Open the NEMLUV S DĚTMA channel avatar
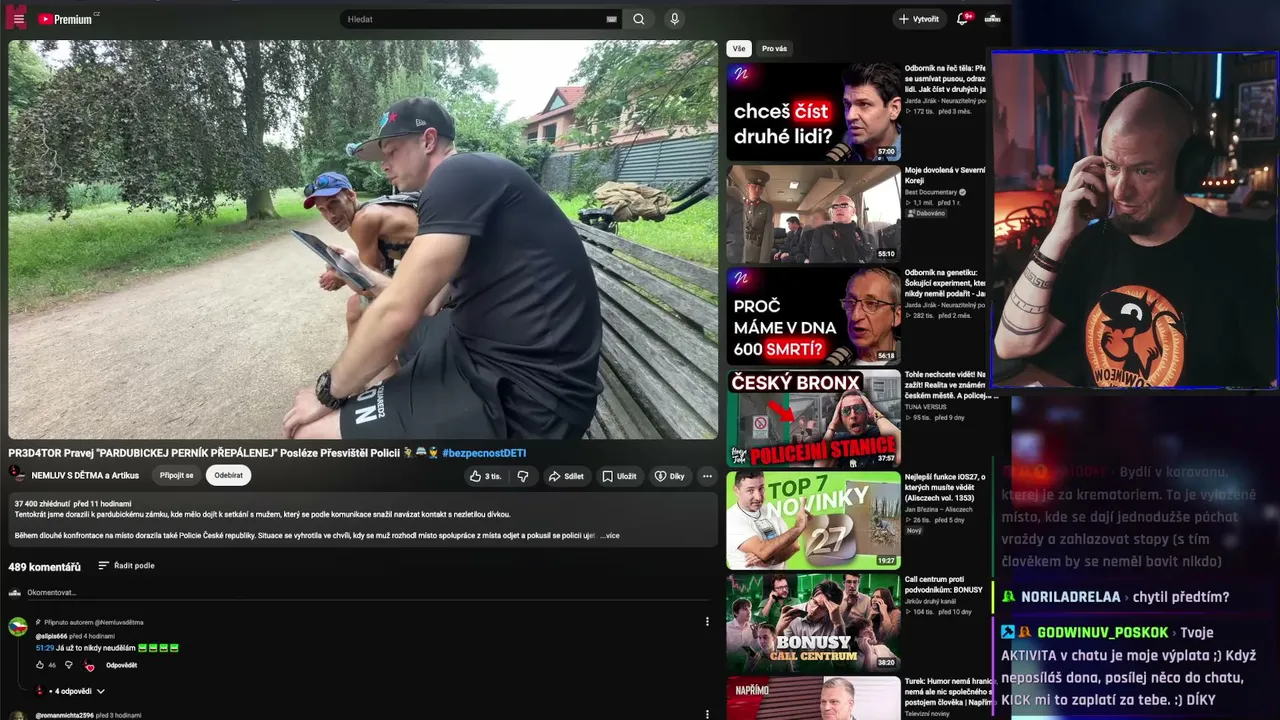The image size is (1280, 720). (x=17, y=474)
